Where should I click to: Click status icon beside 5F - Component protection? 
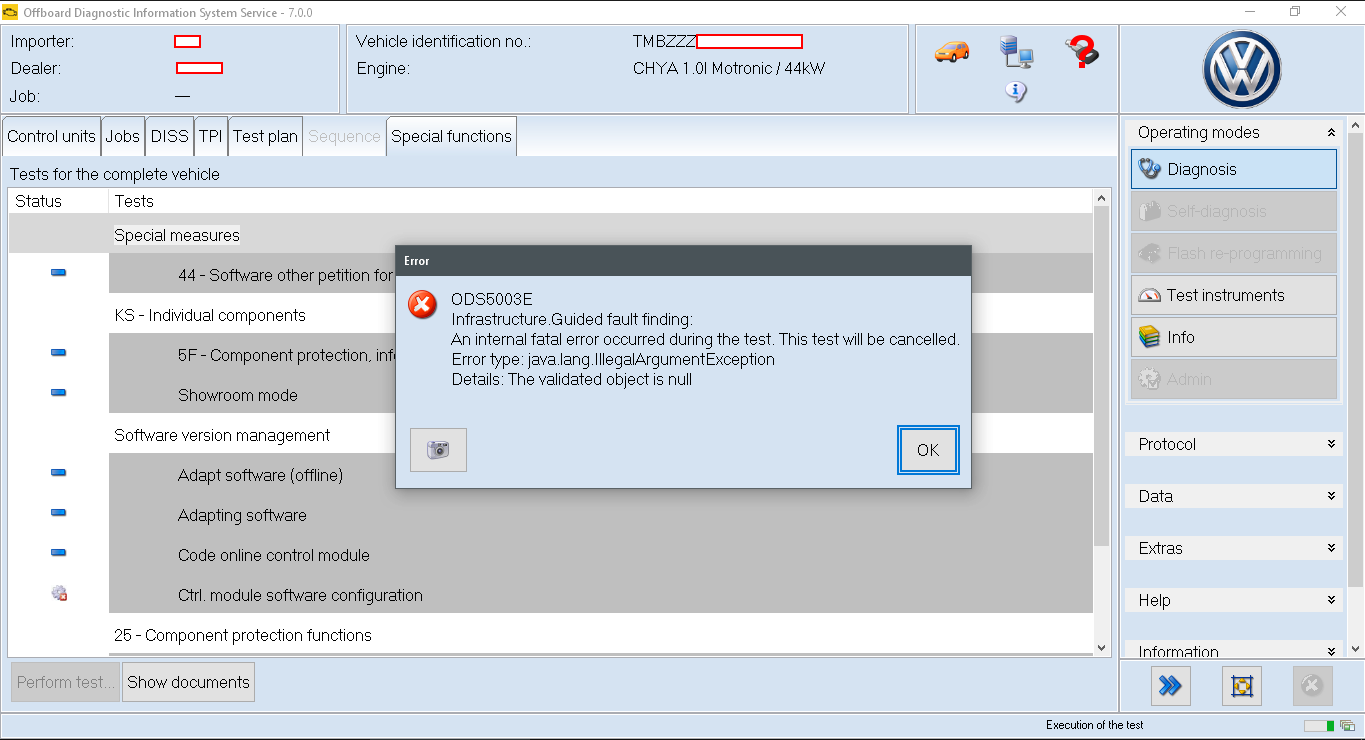(x=58, y=353)
